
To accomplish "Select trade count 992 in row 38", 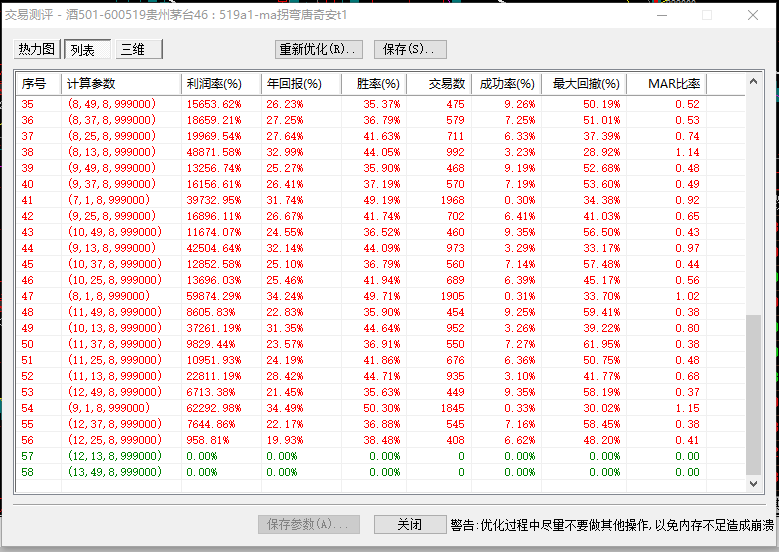I will (455, 152).
